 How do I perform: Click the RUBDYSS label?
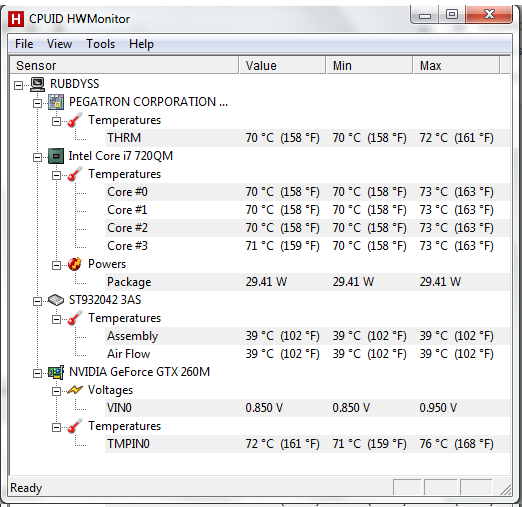(x=74, y=84)
